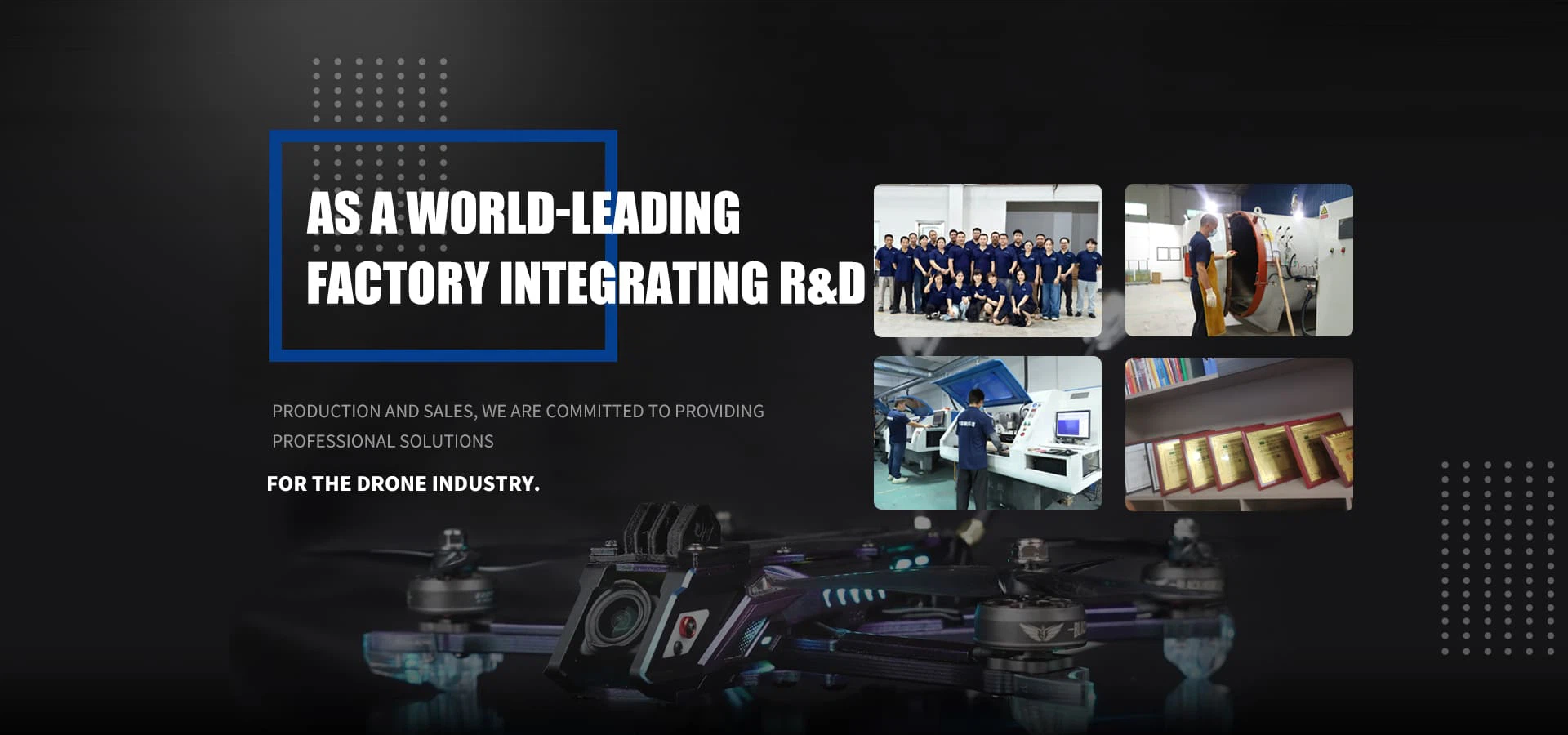Click the "PROFESSIONAL SOLUTIONS" text line
This screenshot has width=1568, height=735.
pos(382,442)
